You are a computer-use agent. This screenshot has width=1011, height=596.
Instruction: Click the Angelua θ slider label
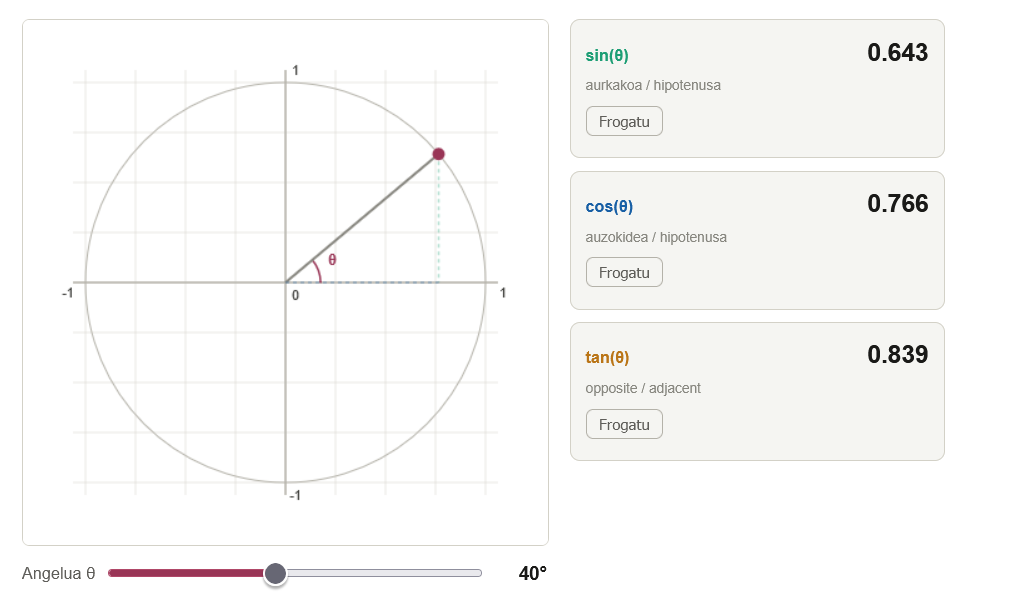(x=58, y=573)
